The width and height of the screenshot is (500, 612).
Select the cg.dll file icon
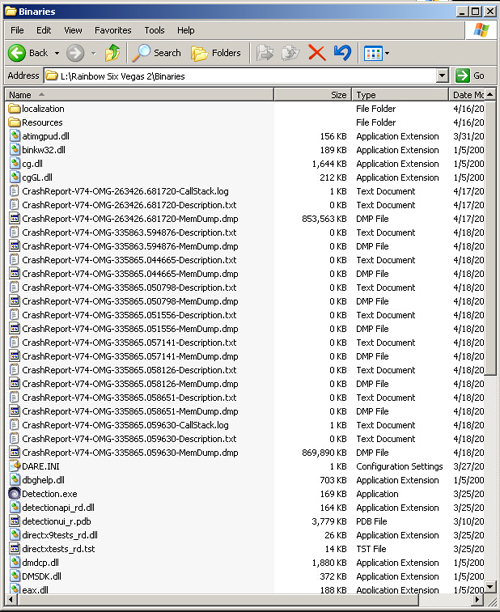[x=14, y=164]
